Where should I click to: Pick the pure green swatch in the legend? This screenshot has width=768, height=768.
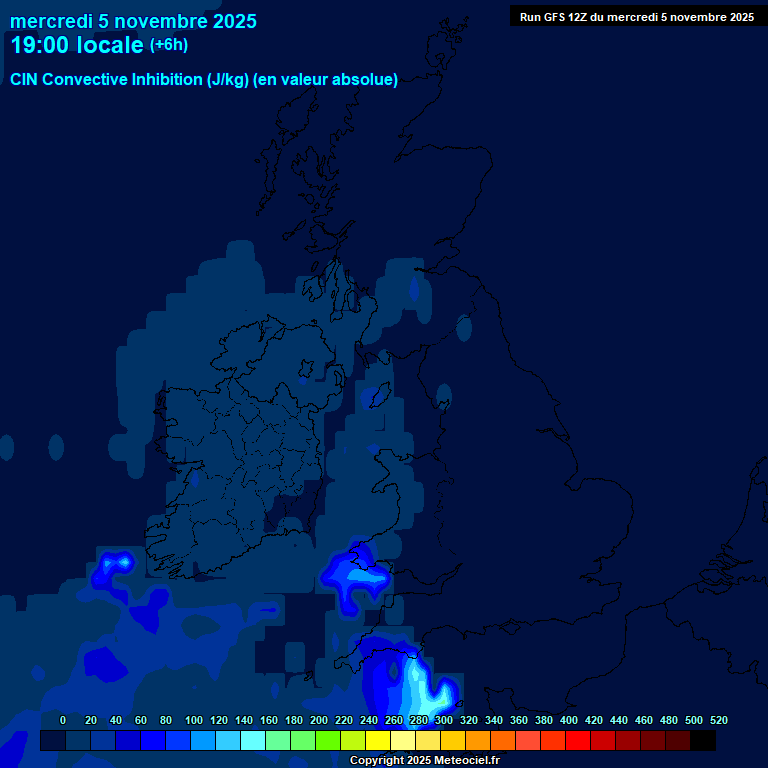click(327, 741)
